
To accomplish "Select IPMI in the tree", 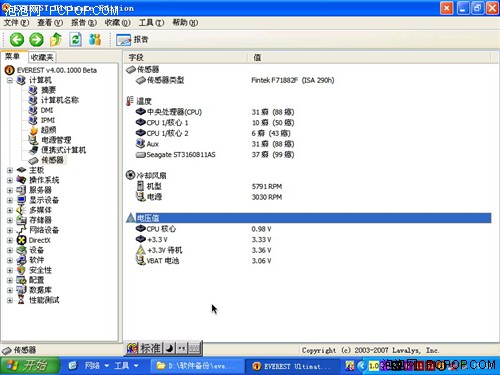I will [x=48, y=120].
